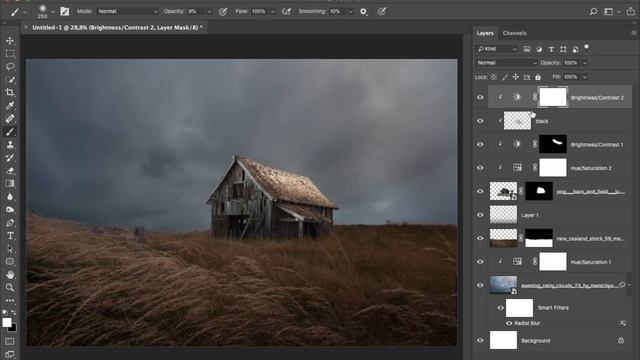This screenshot has width=640, height=360.
Task: Select the Zoom tool
Action: coord(10,288)
